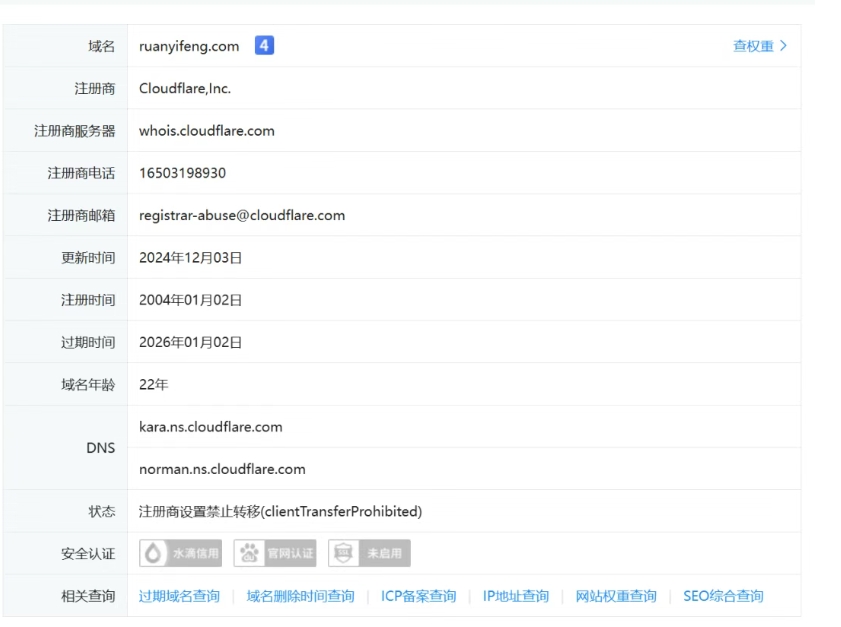
Task: Click registration date 2004年01月02日
Action: [x=190, y=300]
